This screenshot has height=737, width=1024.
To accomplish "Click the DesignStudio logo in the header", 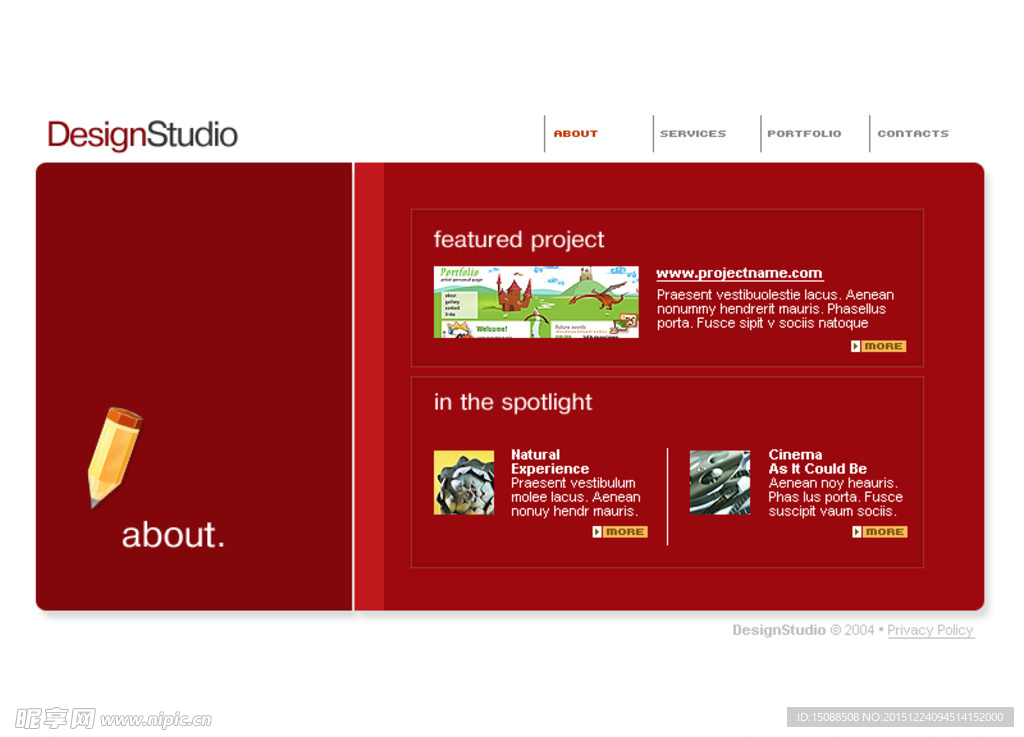I will coord(143,135).
